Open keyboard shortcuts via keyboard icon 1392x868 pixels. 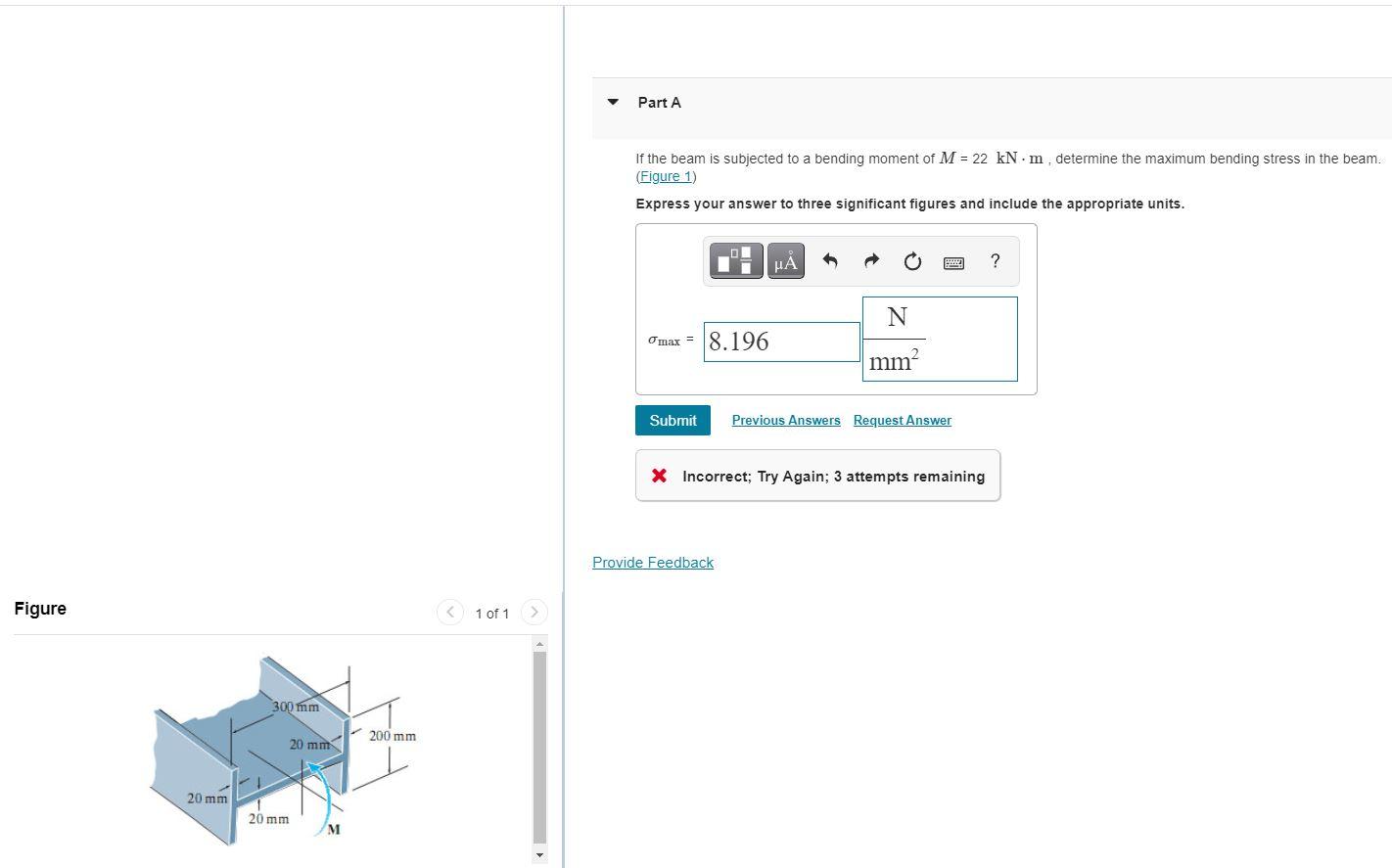pos(951,261)
